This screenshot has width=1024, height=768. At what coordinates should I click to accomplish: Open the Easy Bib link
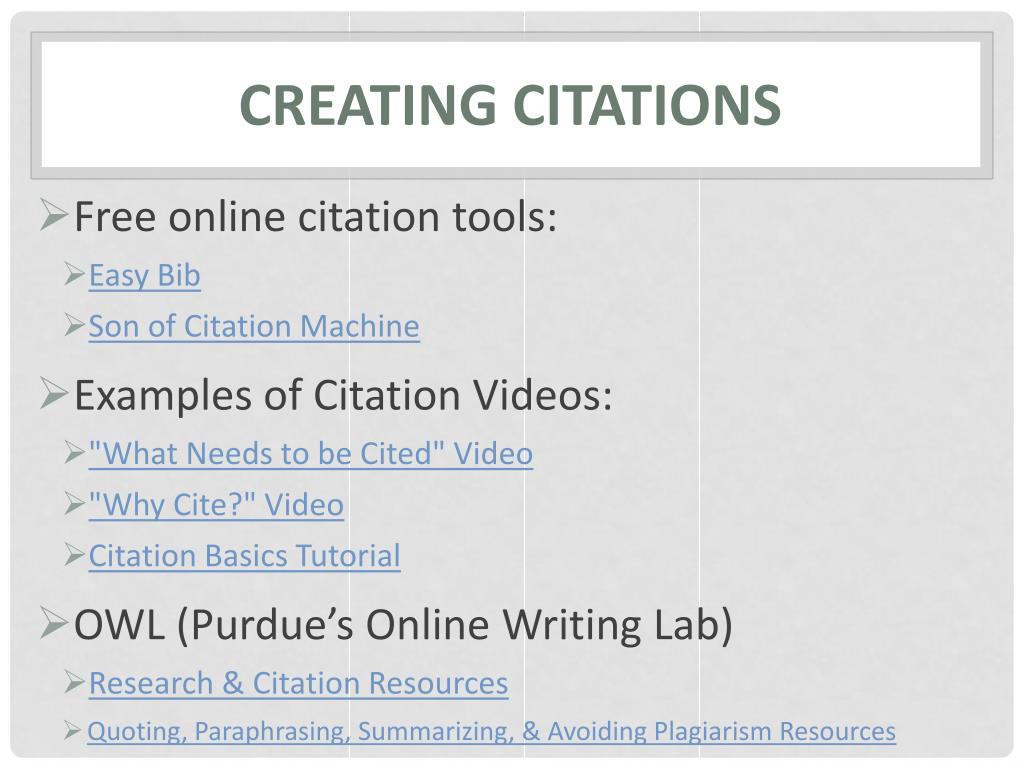(144, 275)
